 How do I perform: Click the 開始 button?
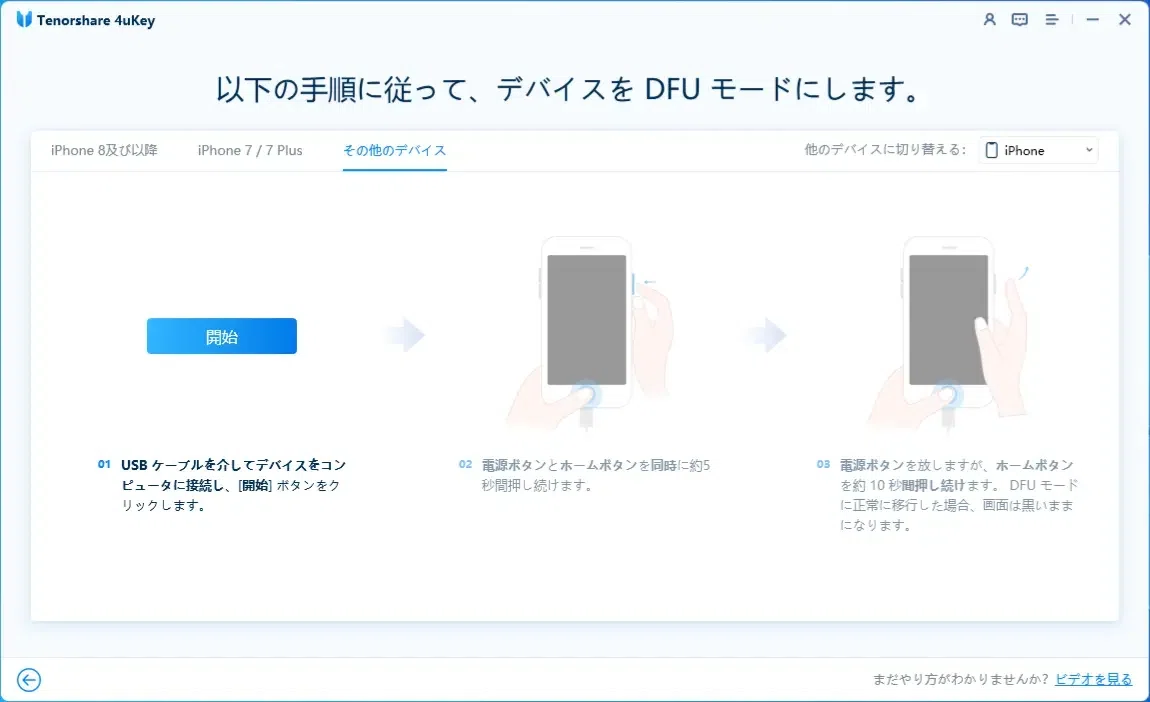(221, 336)
